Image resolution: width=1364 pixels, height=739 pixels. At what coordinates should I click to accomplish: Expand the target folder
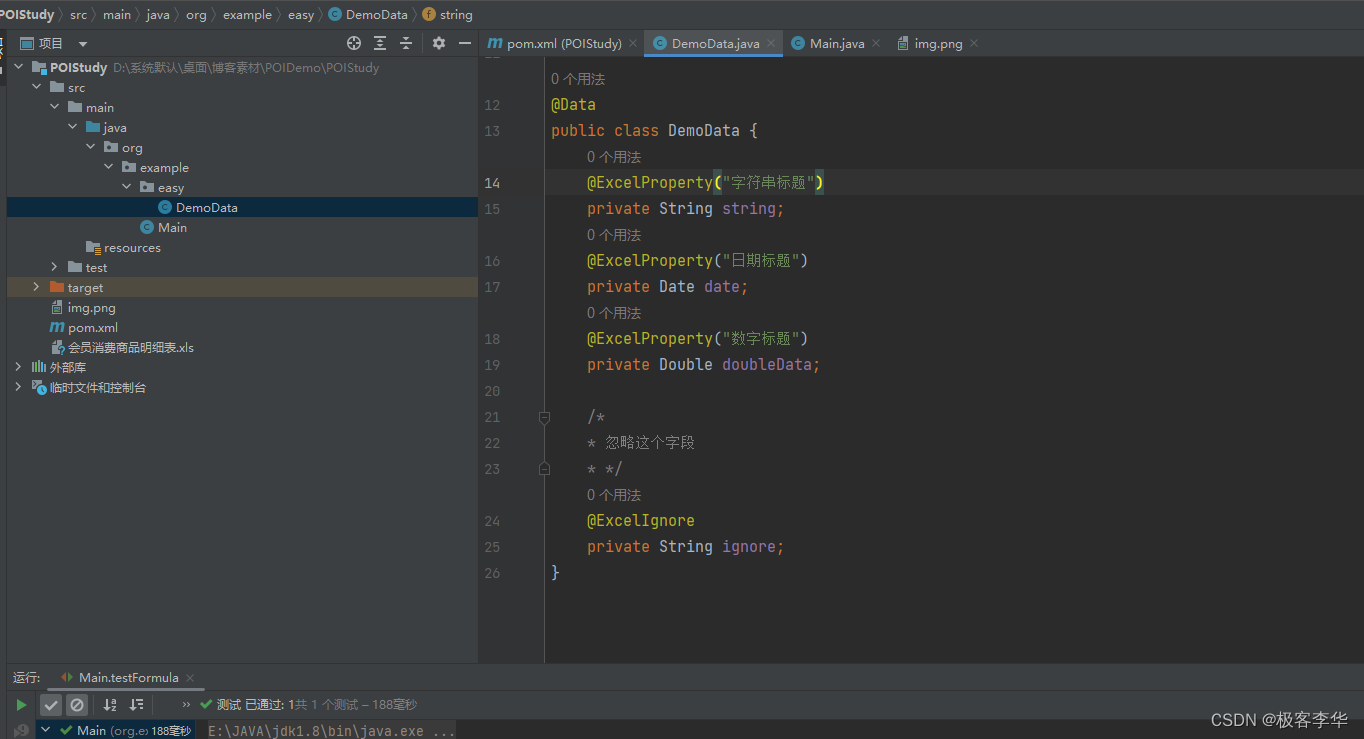(36, 287)
